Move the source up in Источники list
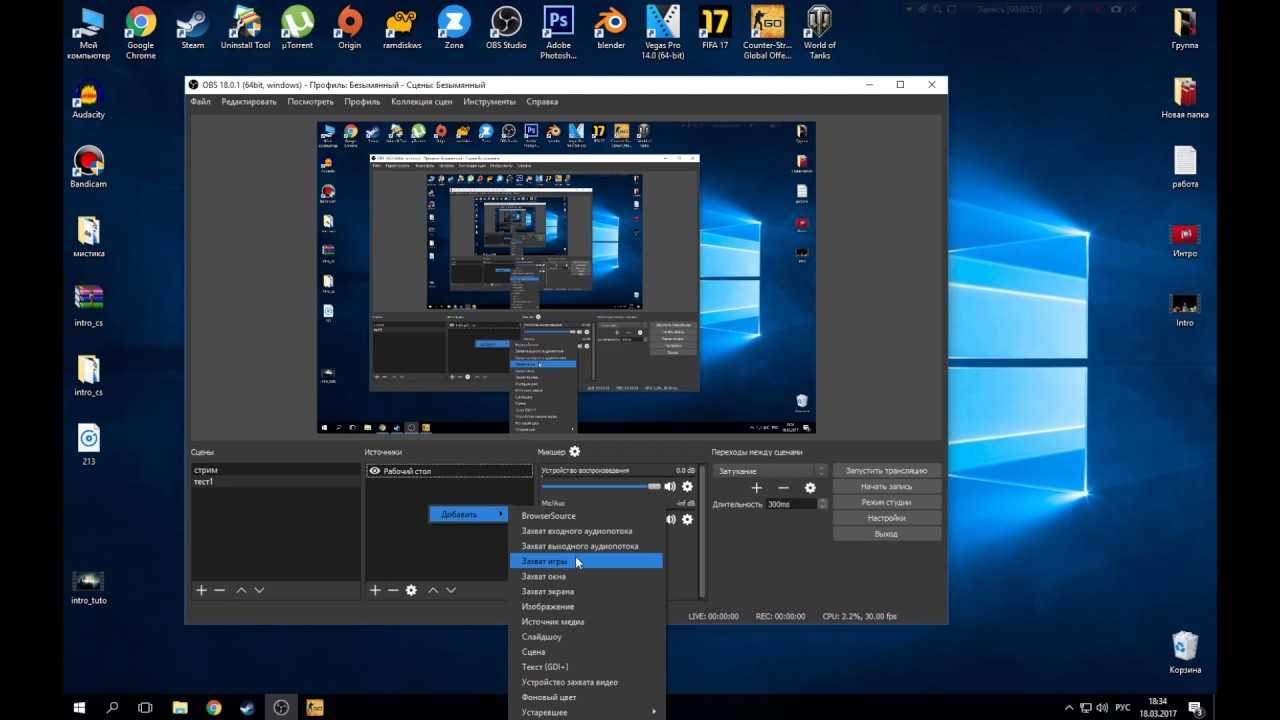 (x=433, y=590)
